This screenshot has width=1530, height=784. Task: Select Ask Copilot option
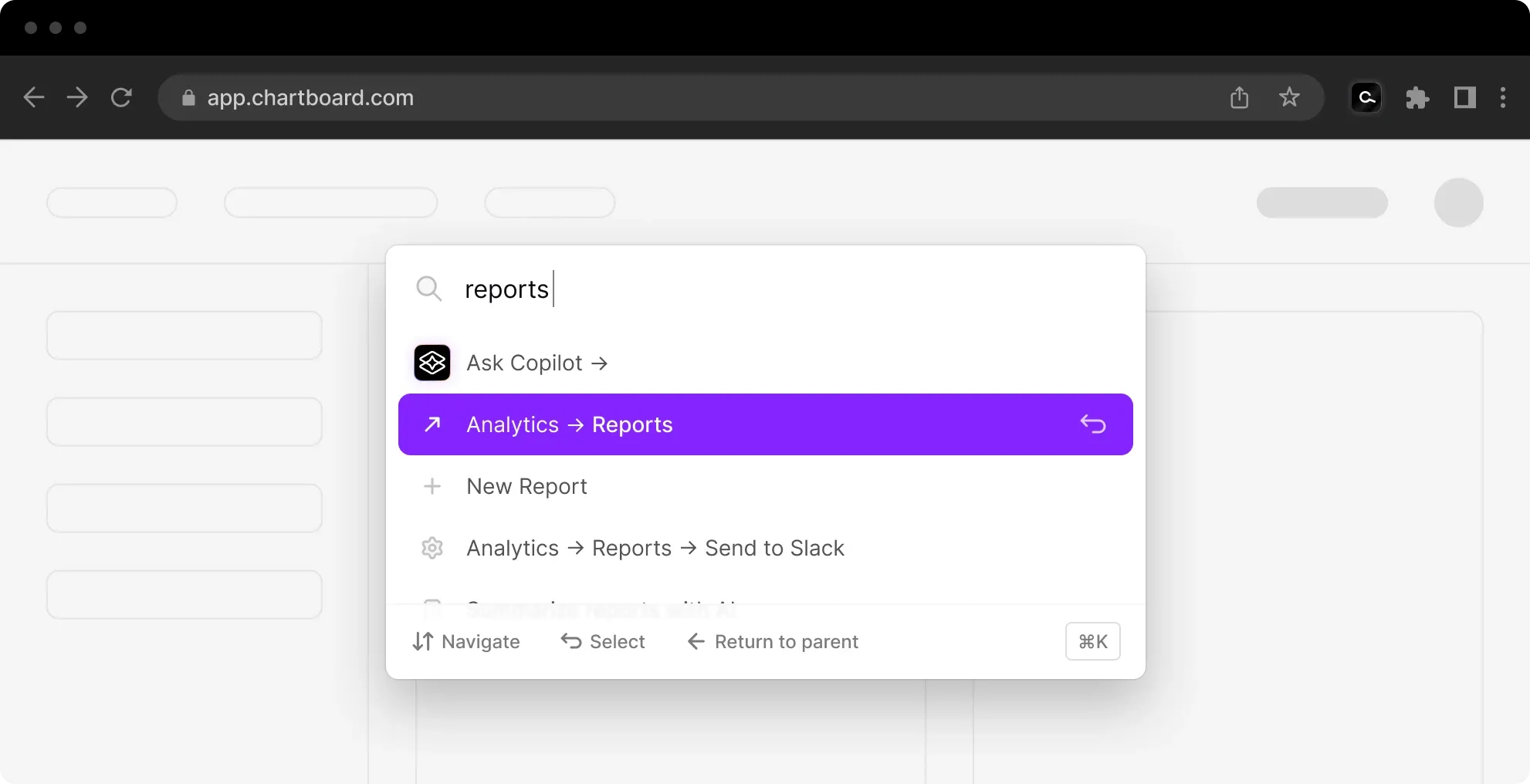537,363
